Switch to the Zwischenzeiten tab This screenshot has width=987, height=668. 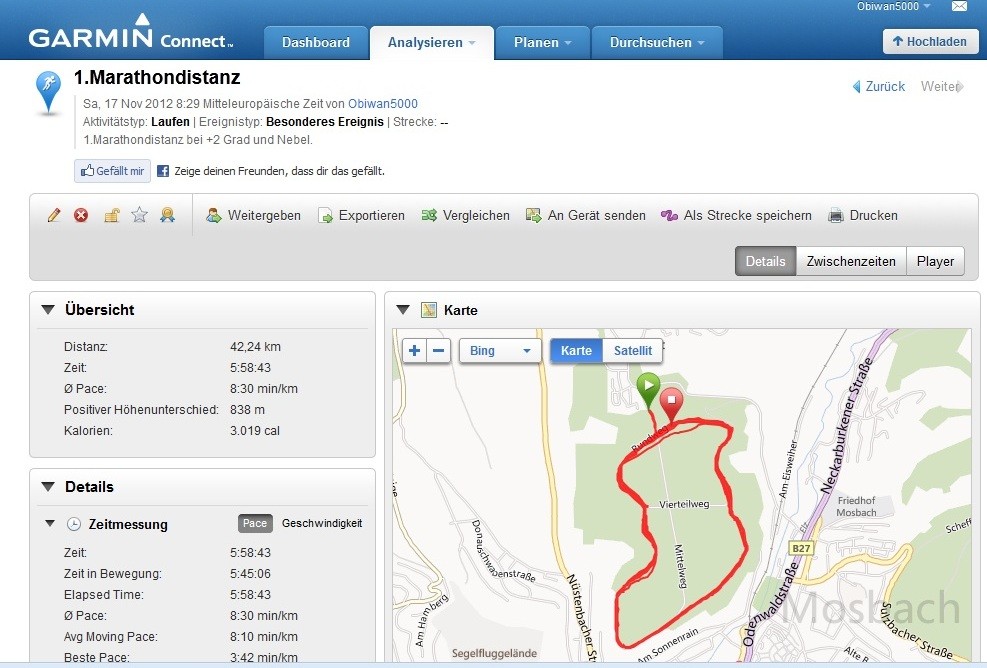(x=851, y=261)
